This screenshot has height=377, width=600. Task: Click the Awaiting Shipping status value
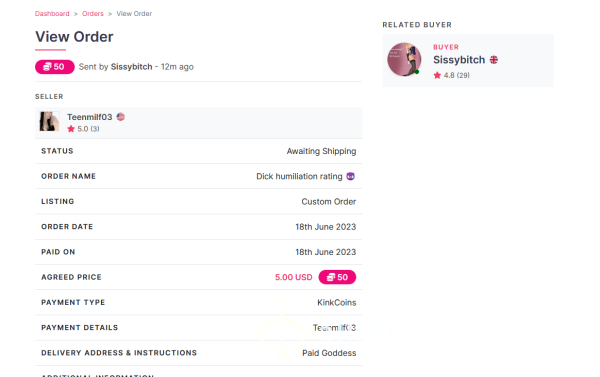point(321,151)
